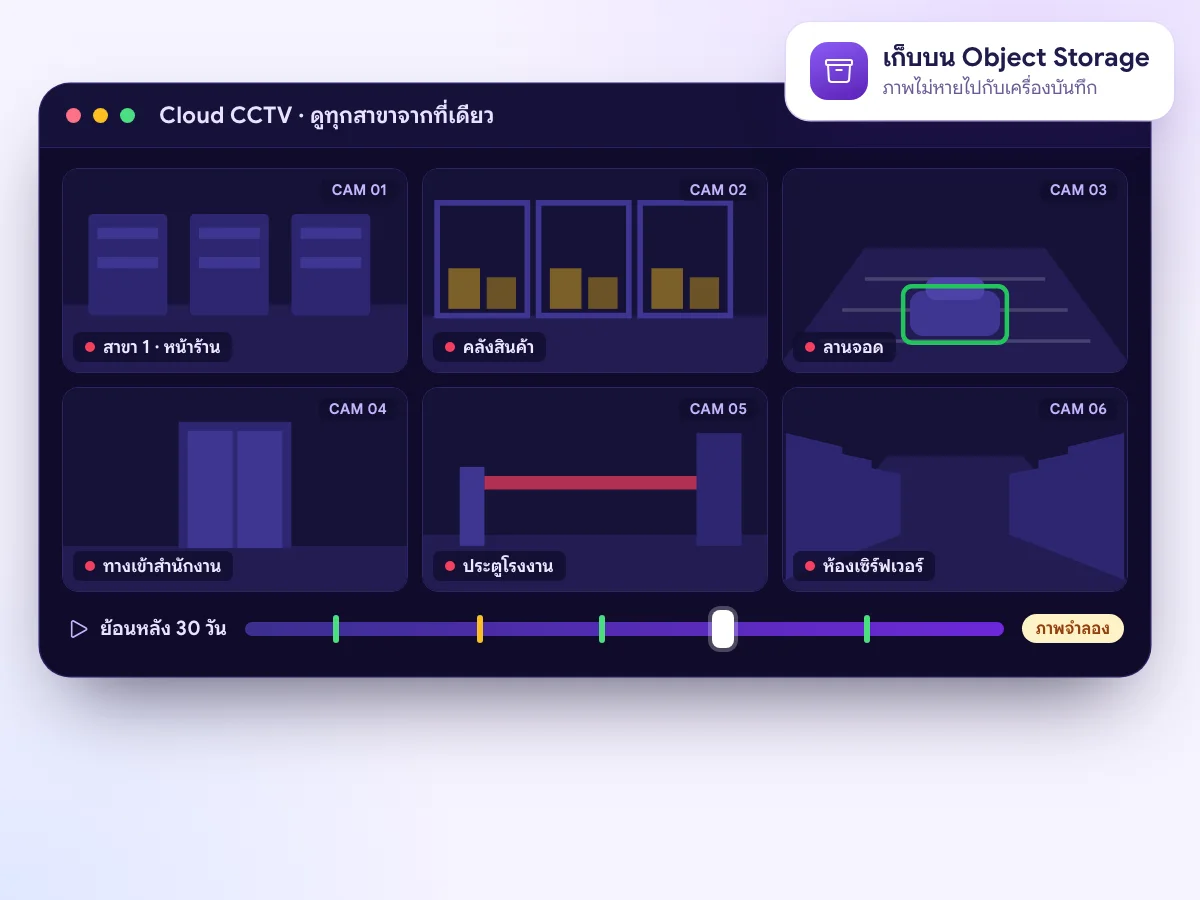Image resolution: width=1200 pixels, height=900 pixels.
Task: Jump to the first green timeline marker
Action: 336,629
